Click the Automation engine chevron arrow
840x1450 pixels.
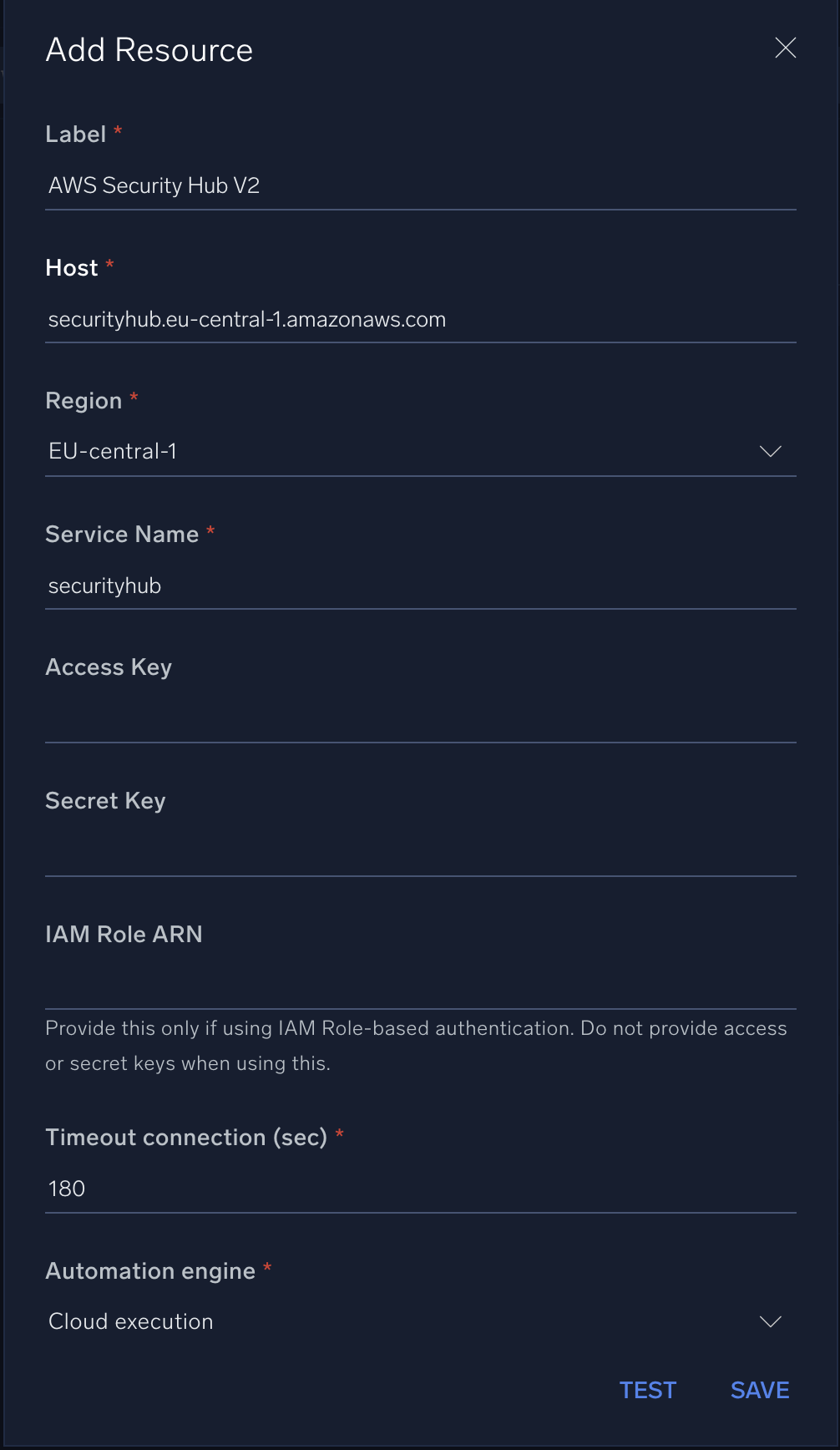point(770,1321)
